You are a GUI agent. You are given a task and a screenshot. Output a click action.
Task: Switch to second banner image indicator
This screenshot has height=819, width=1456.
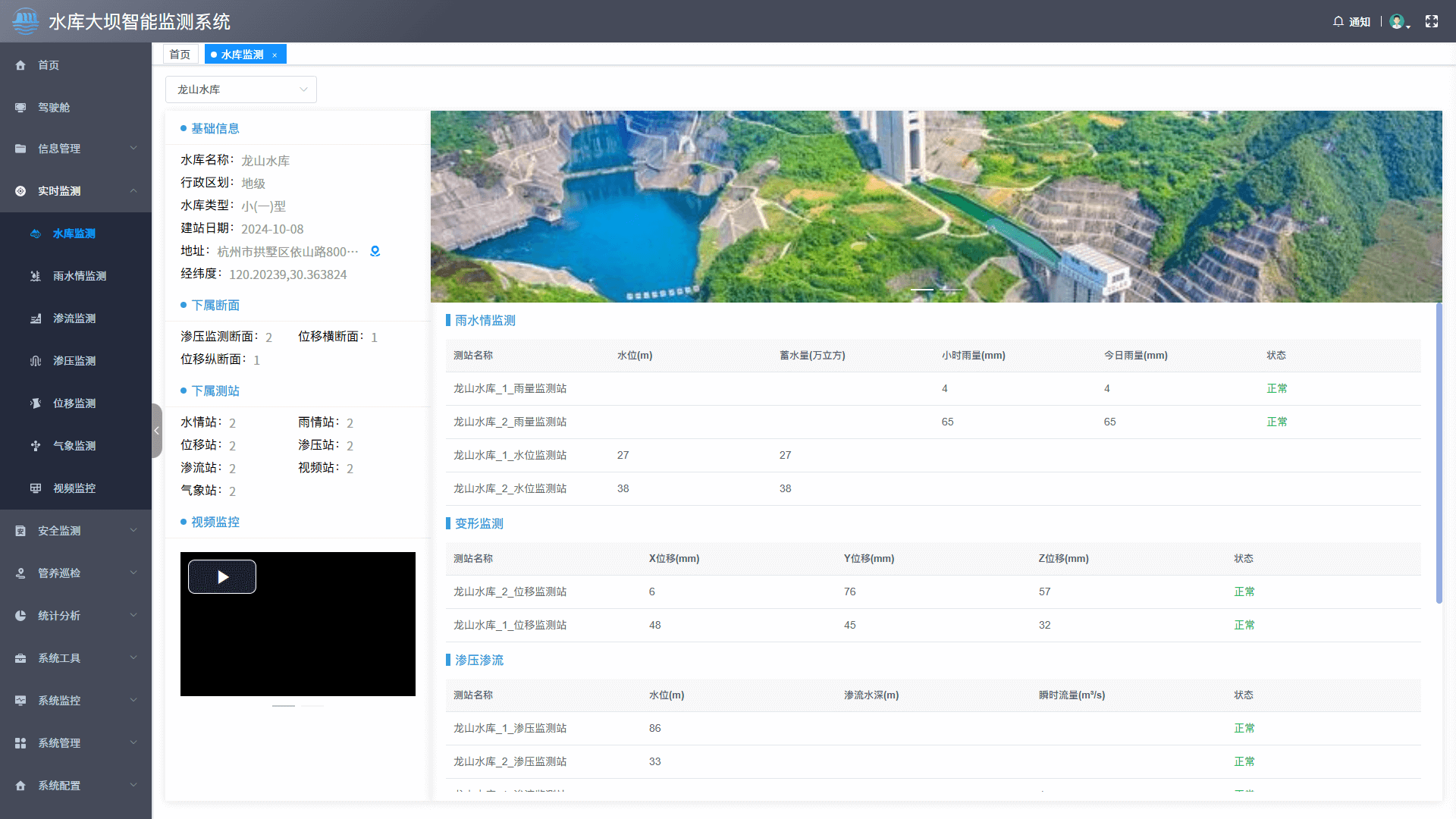click(x=951, y=290)
